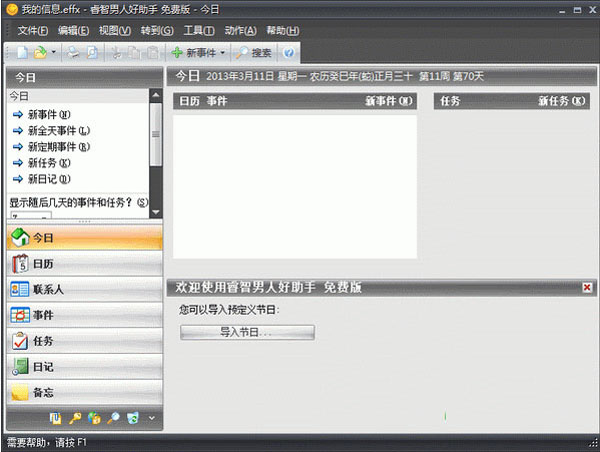Click the paperclip attachment icon in bottom bar
The image size is (600, 452).
(x=56, y=418)
